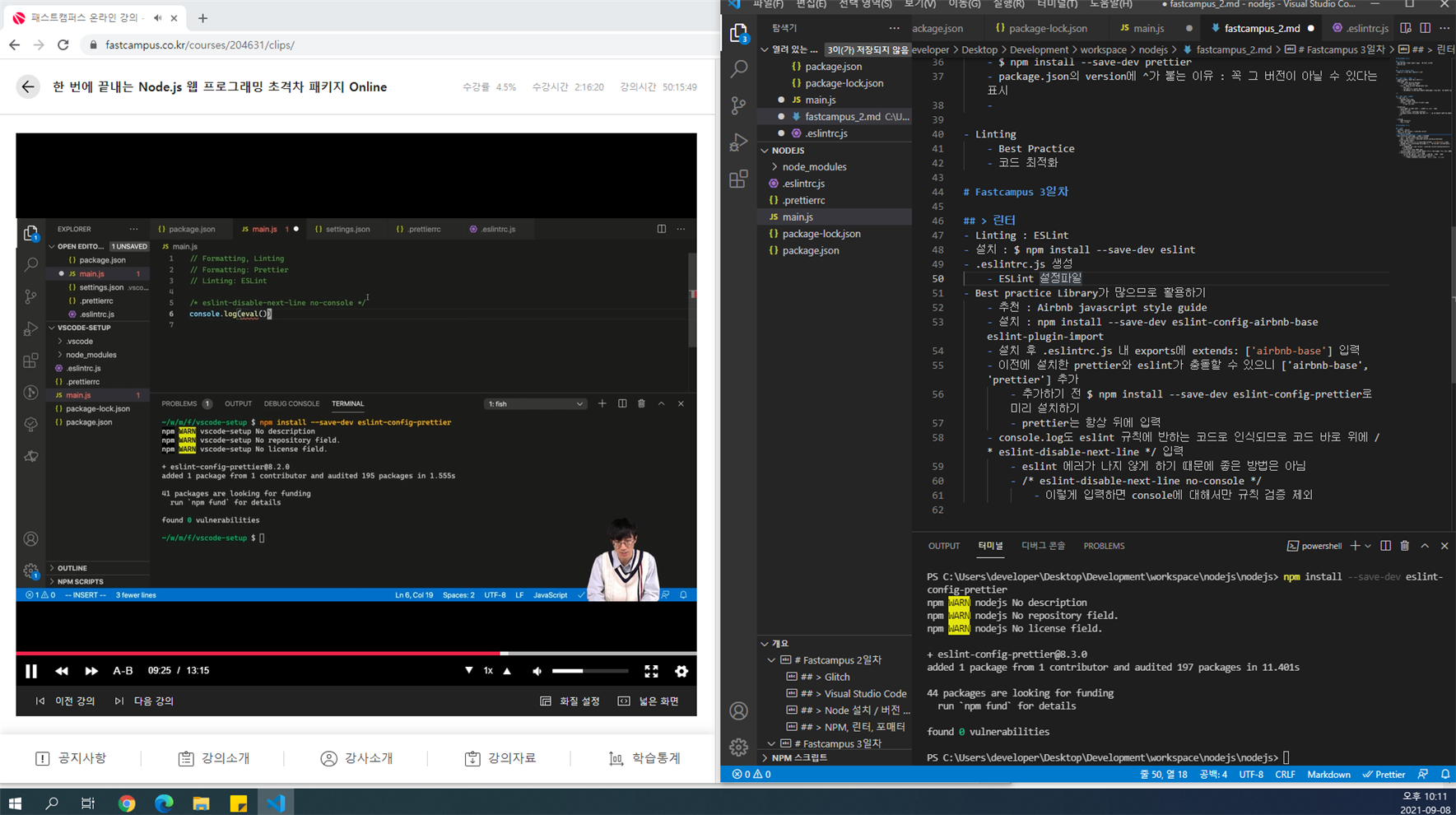The height and width of the screenshot is (815, 1456).
Task: Open the OUTPUT panel tab
Action: coord(944,546)
